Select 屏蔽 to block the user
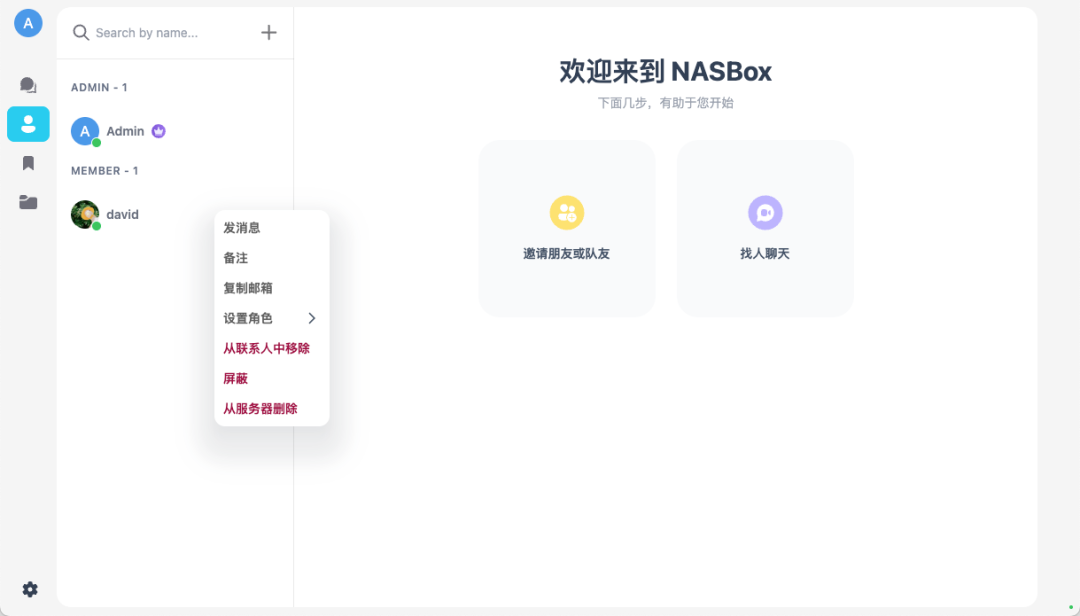 click(235, 378)
